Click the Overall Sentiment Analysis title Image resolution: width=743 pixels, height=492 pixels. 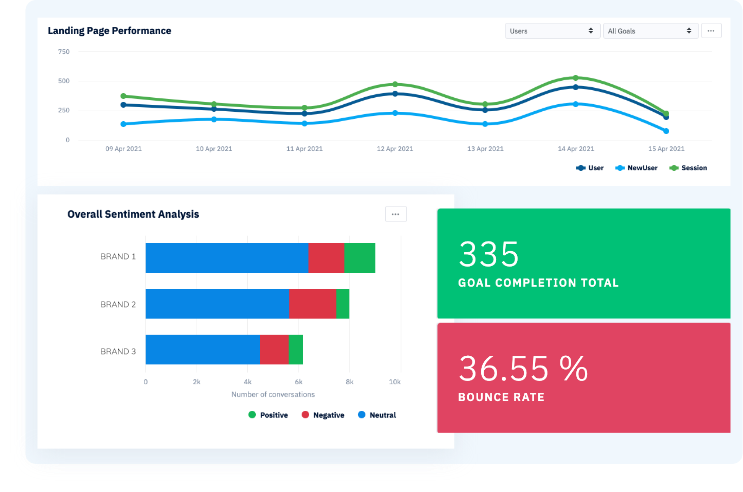pos(133,214)
